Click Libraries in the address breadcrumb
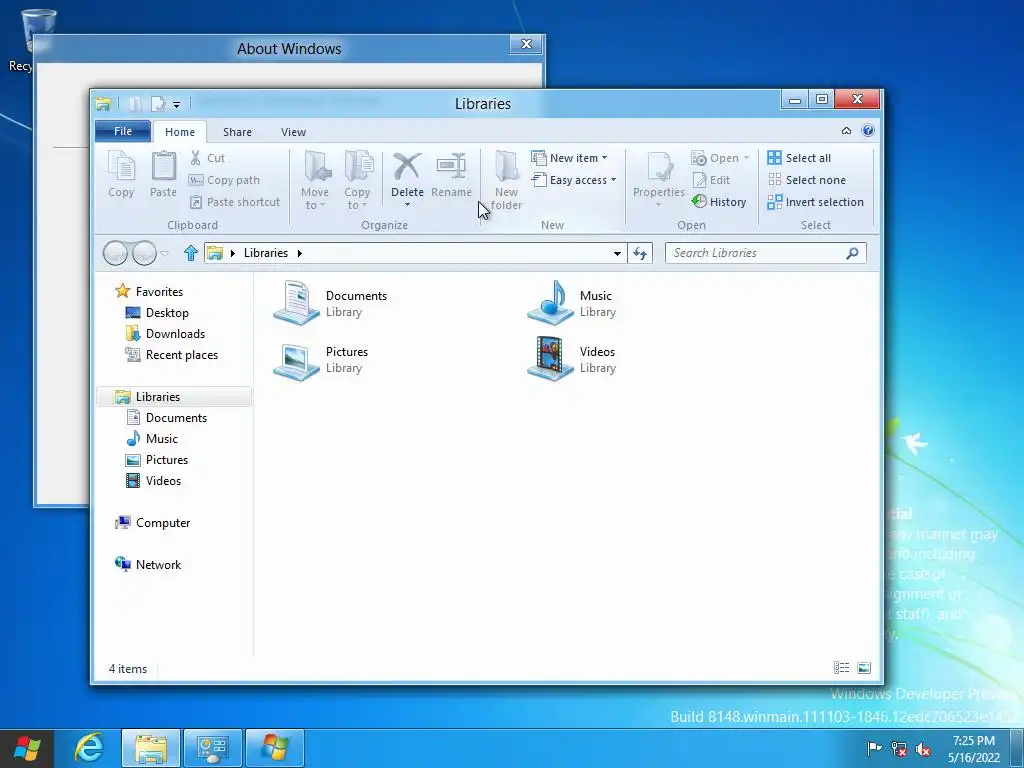The height and width of the screenshot is (768, 1024). (x=266, y=253)
